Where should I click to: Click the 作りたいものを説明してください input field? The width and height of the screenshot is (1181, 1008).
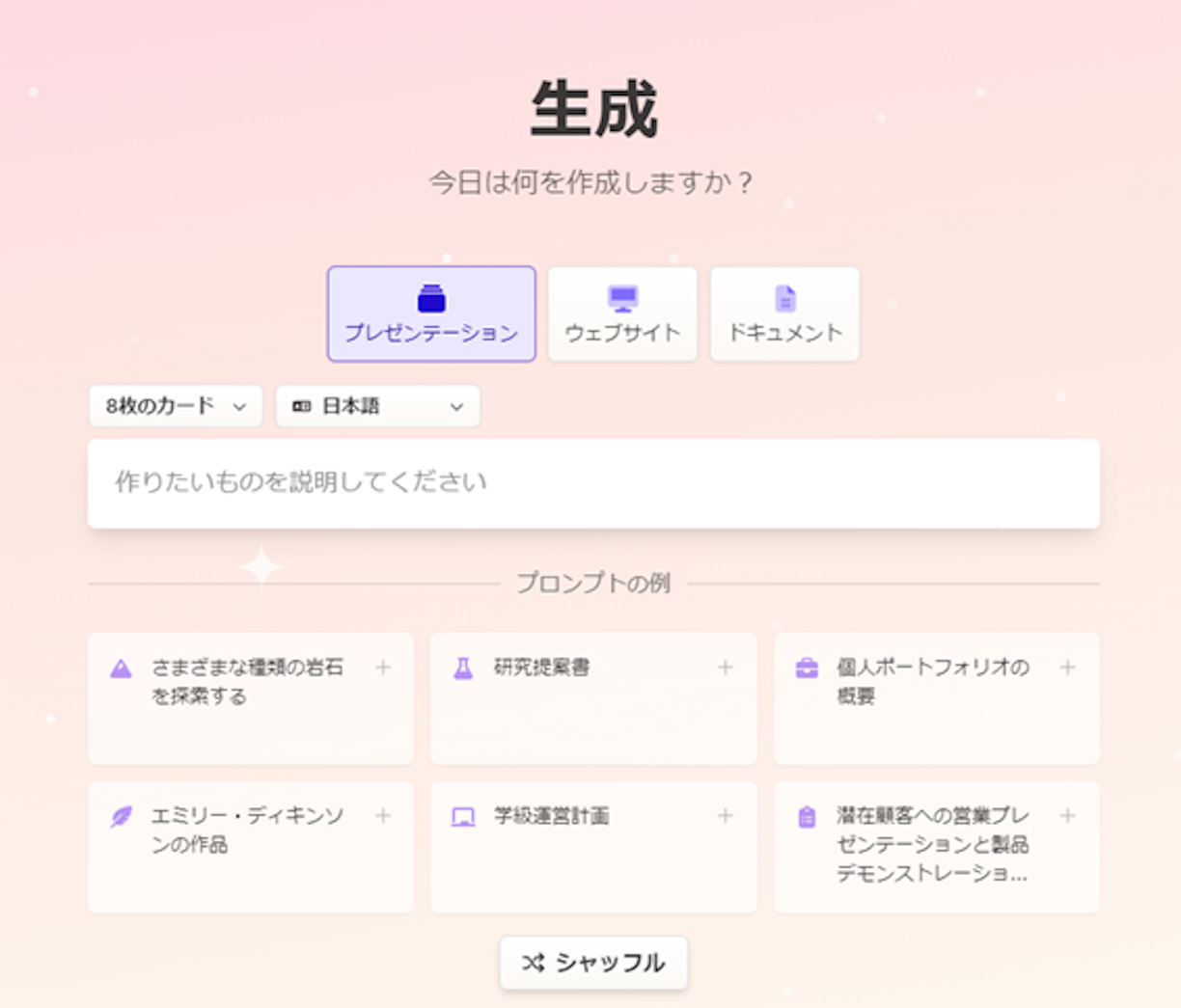coord(593,483)
